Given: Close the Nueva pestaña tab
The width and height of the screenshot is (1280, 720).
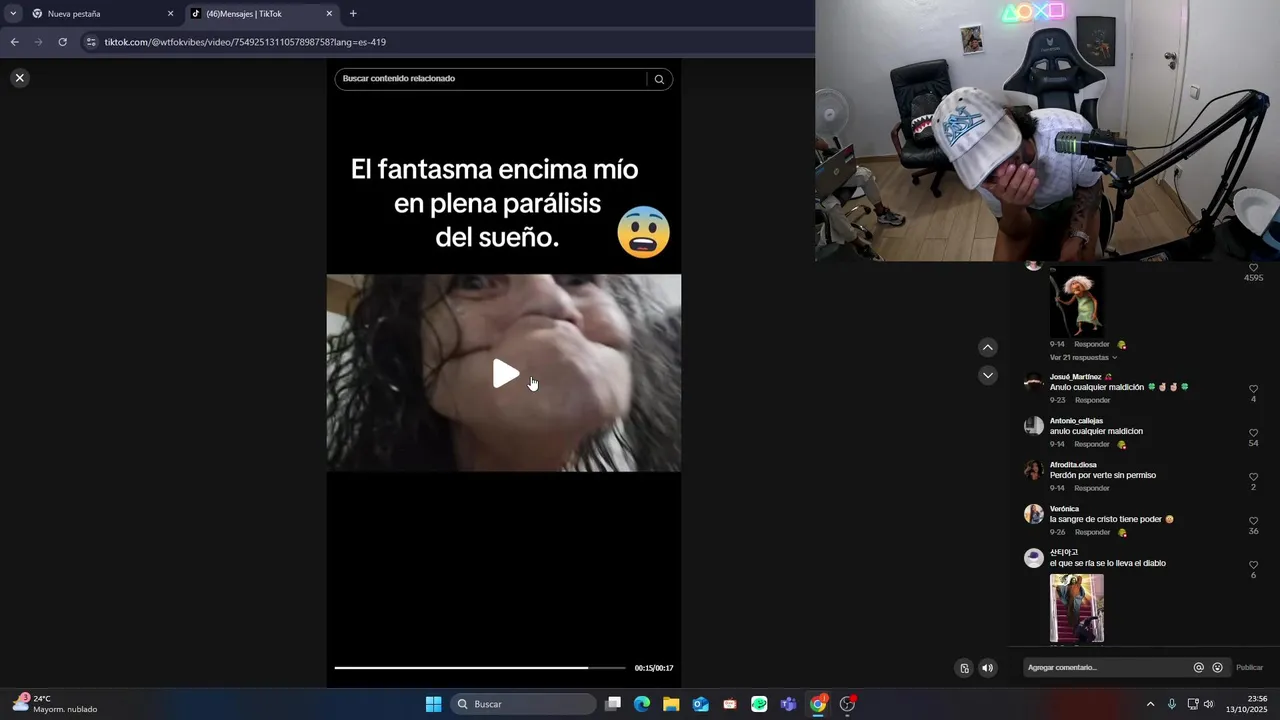Looking at the screenshot, I should 170,14.
